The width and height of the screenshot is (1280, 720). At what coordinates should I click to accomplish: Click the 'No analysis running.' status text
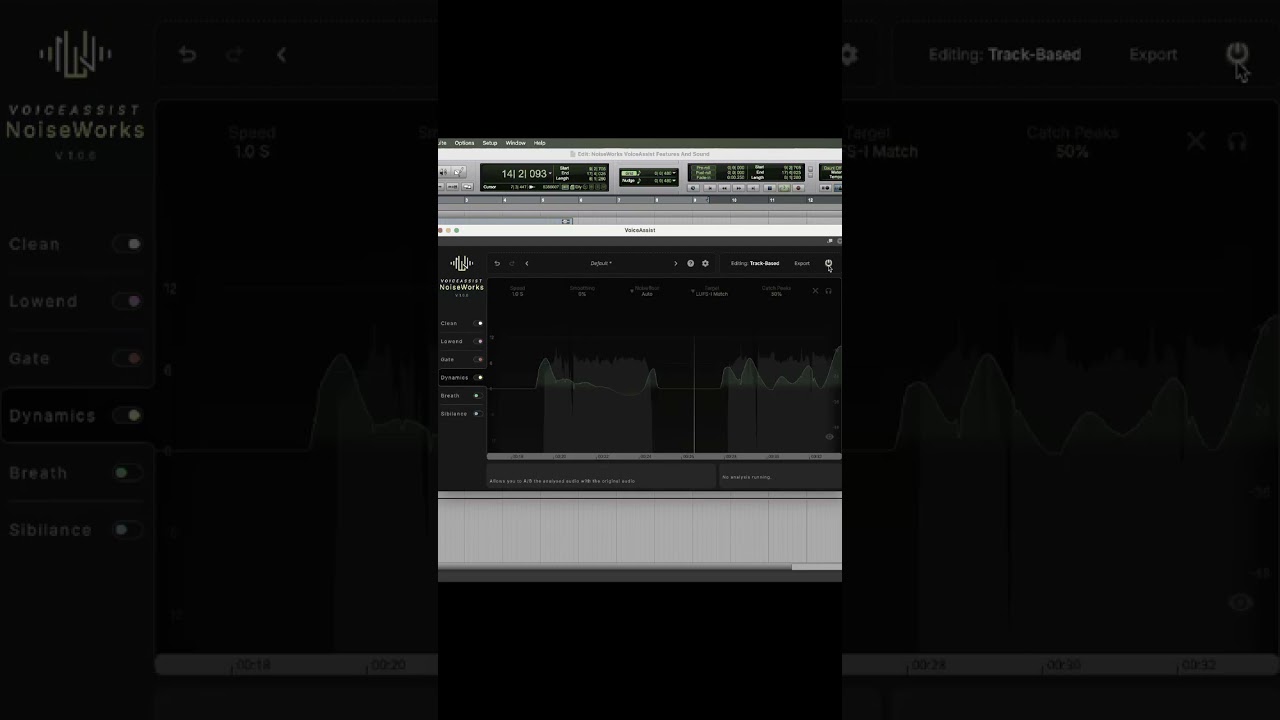click(x=747, y=477)
